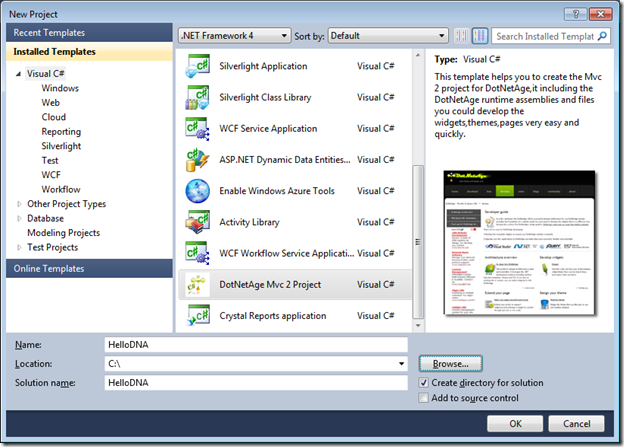Select the 'Silverlight Class Library' row text
The width and height of the screenshot is (624, 447).
pyautogui.click(x=265, y=98)
